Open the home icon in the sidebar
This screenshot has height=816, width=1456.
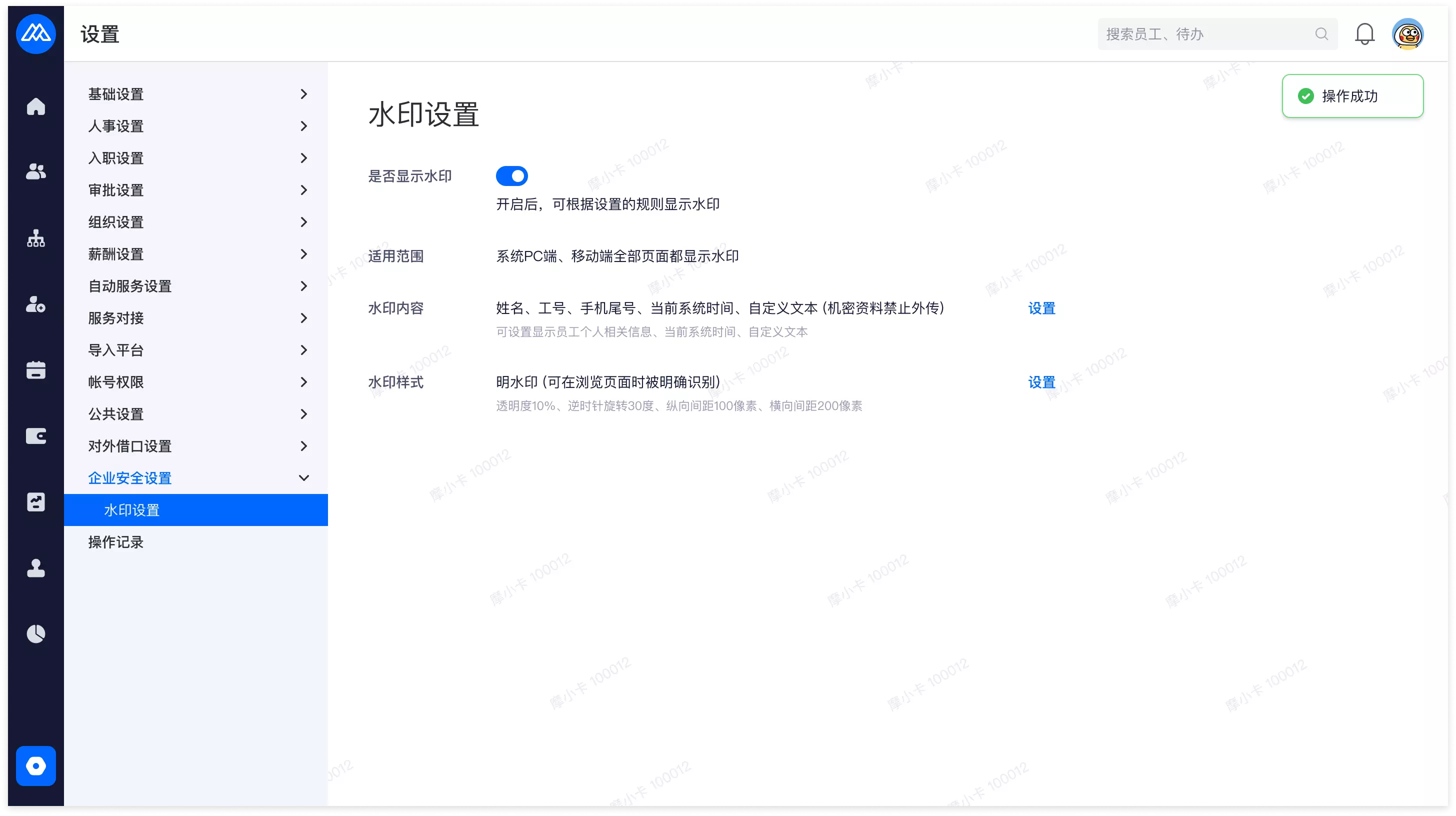tap(35, 105)
